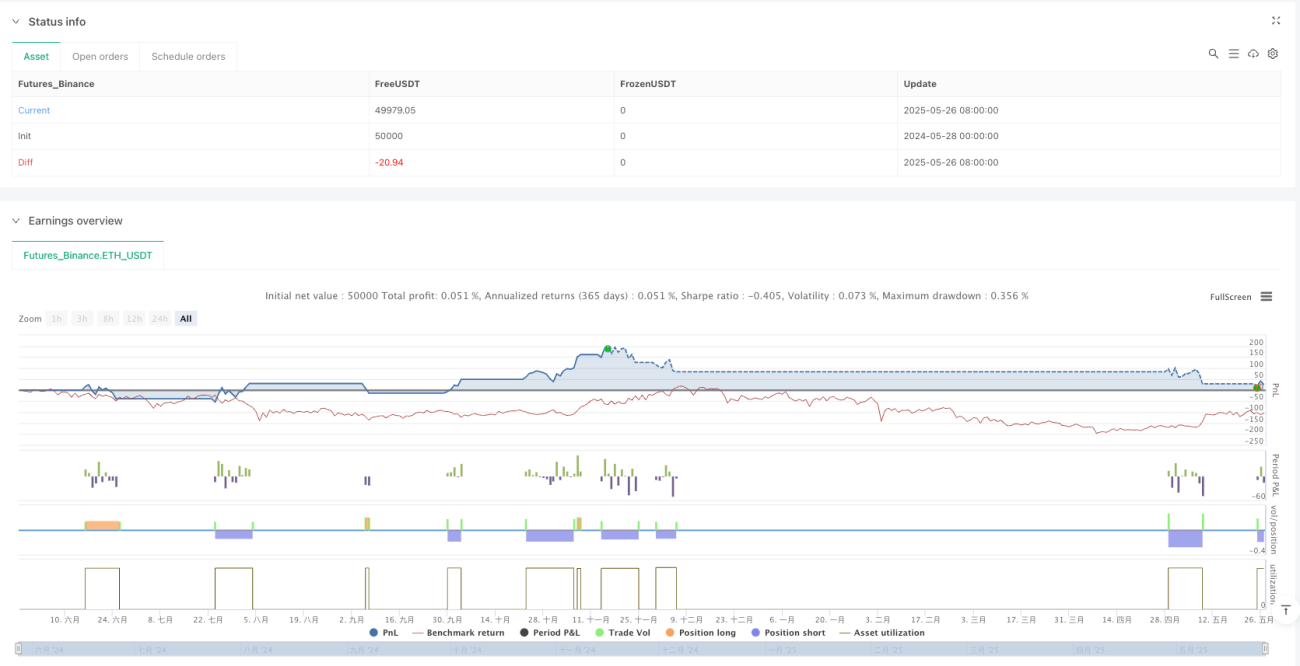
Task: Collapse the Status info panel corner arrows
Action: point(1276,20)
